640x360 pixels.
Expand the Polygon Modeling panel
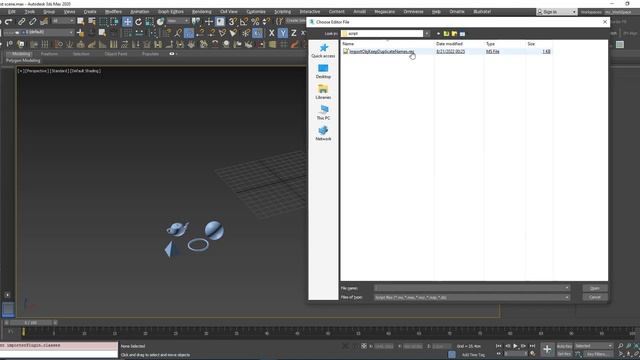point(23,60)
